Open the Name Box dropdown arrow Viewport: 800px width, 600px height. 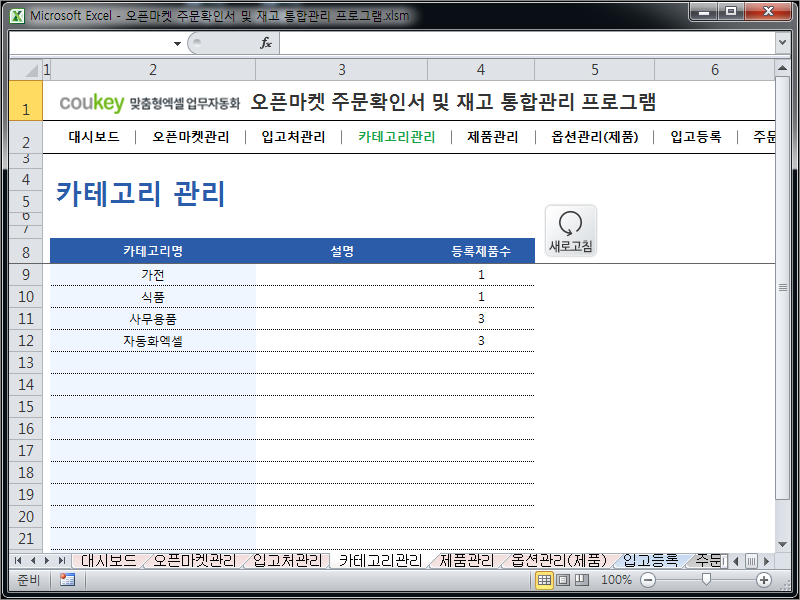tap(177, 43)
